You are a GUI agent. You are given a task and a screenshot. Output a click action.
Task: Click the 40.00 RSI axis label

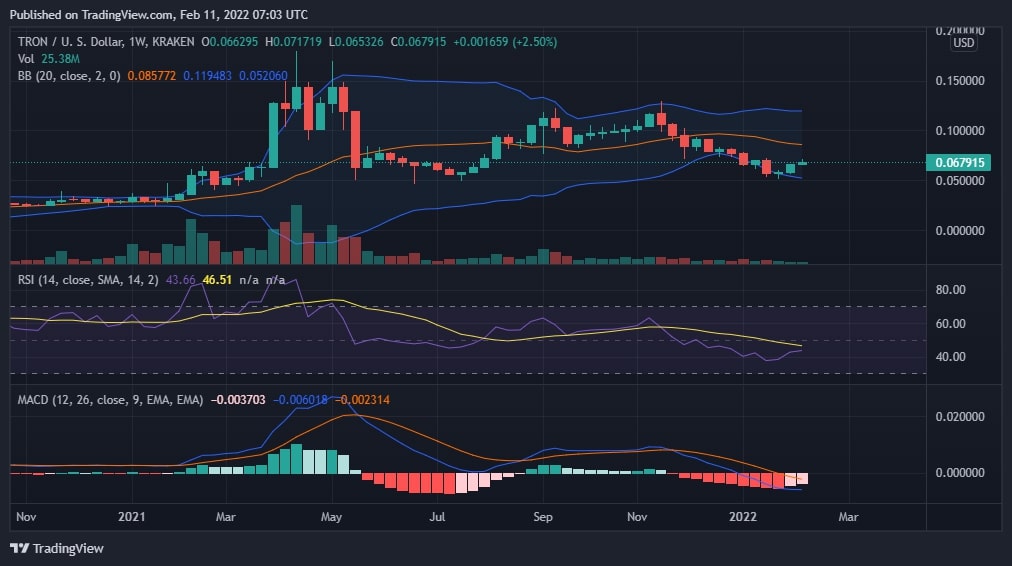pos(951,357)
